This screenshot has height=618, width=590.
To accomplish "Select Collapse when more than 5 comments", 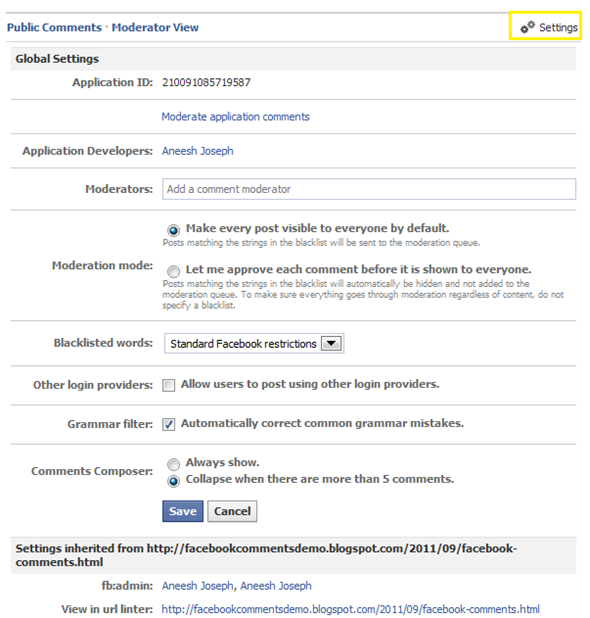I will 173,481.
